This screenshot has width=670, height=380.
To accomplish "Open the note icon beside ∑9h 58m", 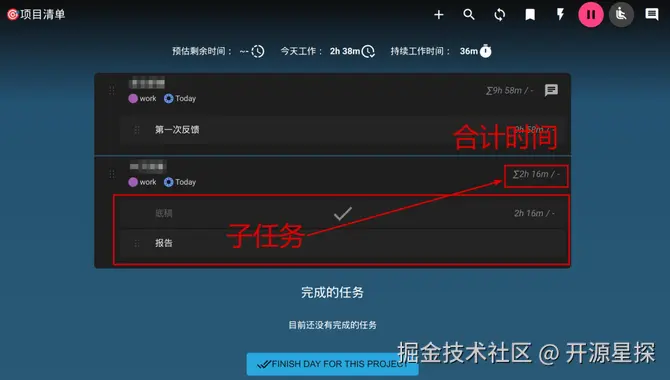I will pos(551,90).
